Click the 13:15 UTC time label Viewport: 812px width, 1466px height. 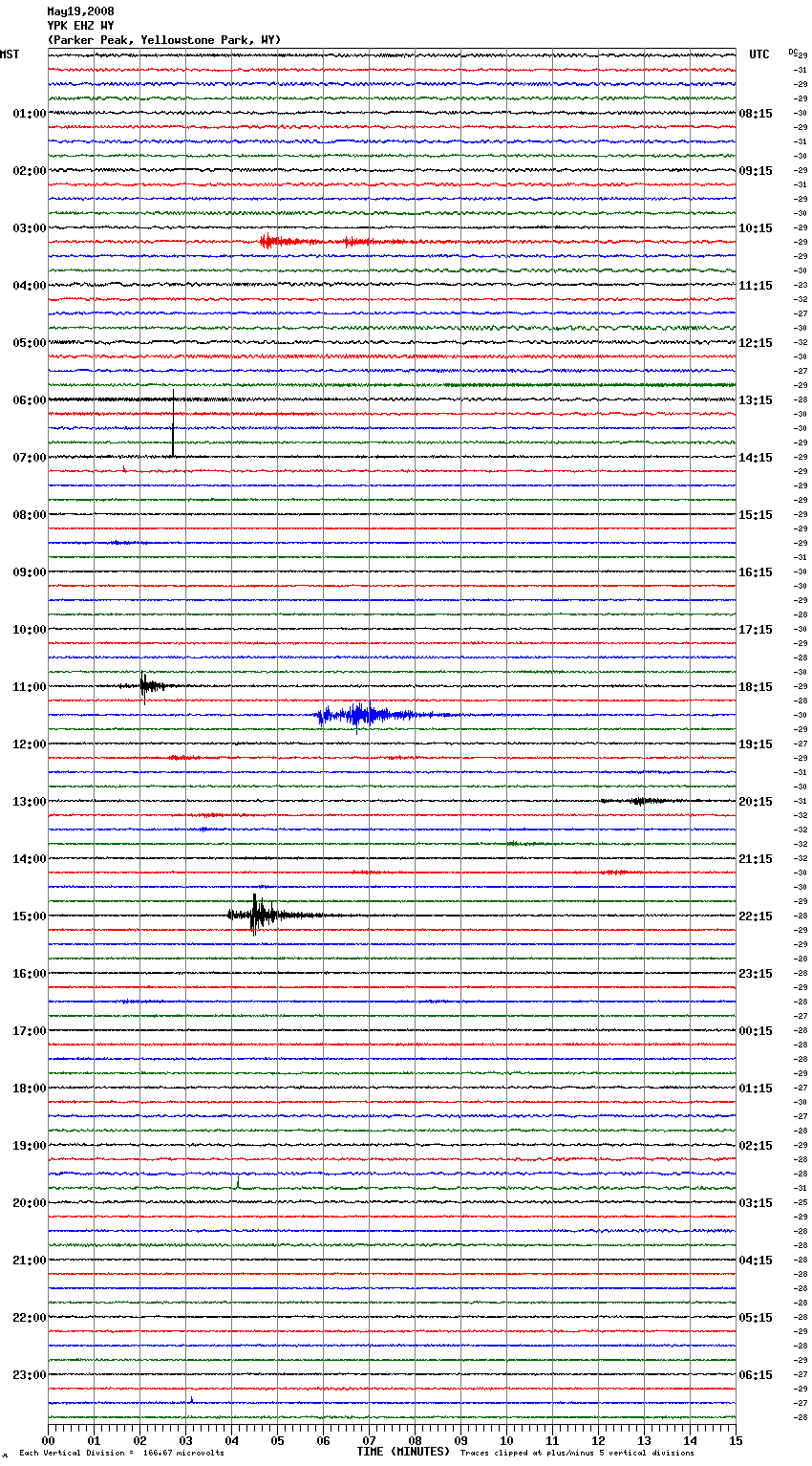(756, 400)
